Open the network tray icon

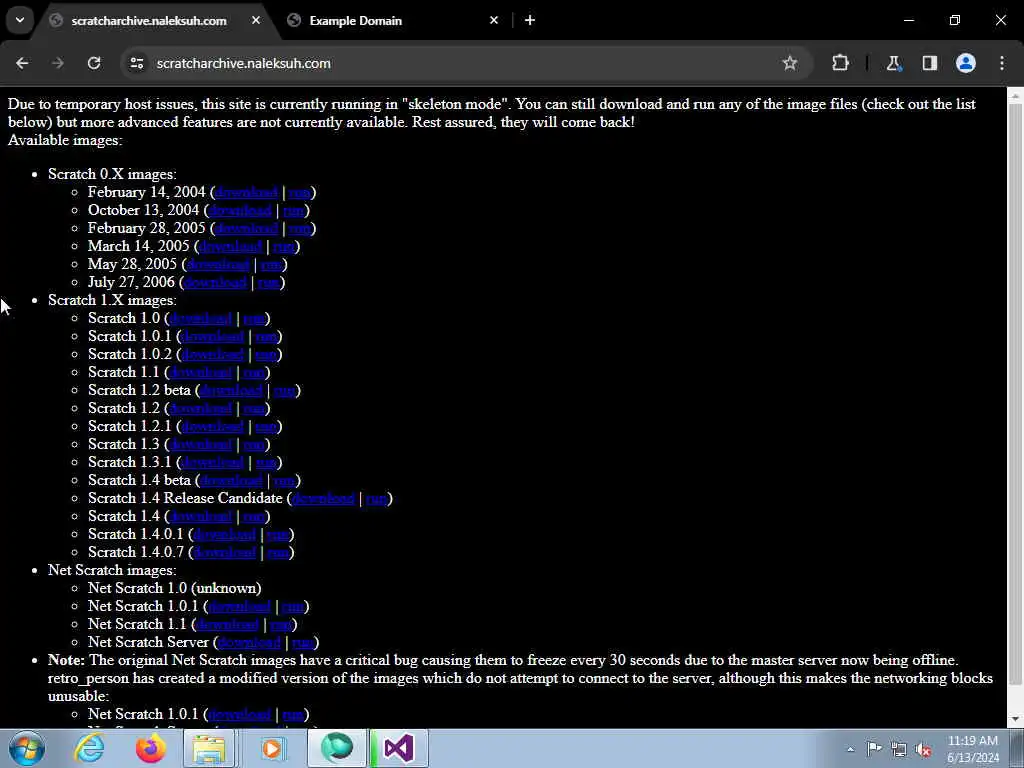[899, 750]
